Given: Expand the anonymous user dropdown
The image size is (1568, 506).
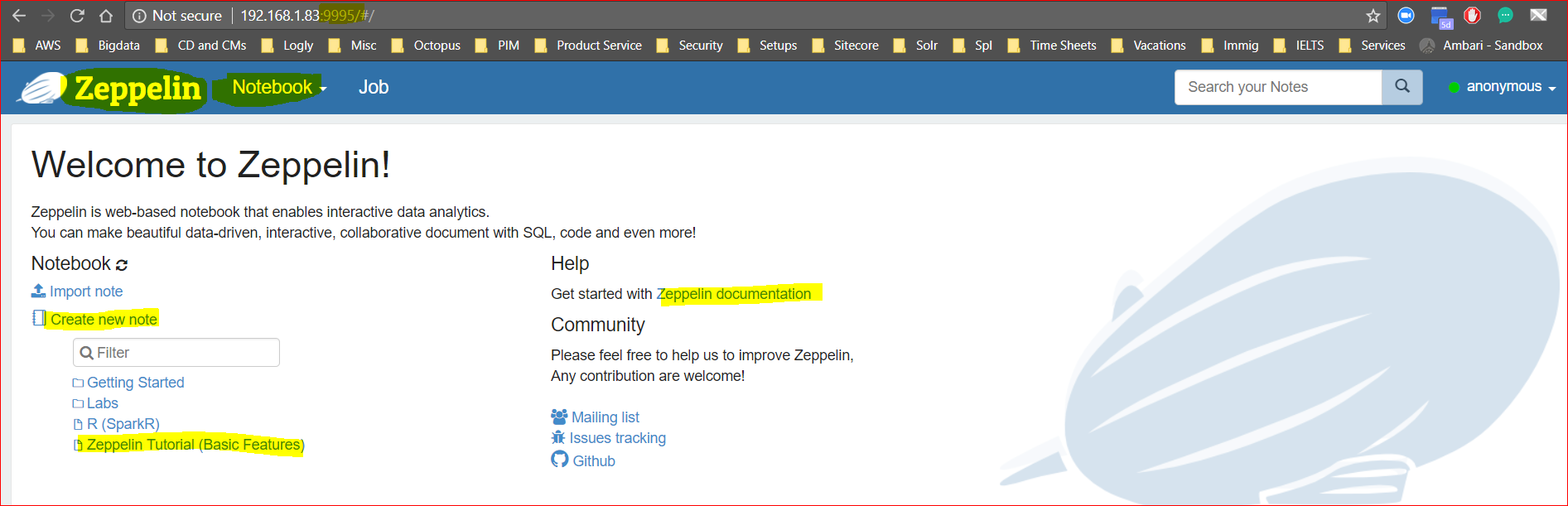Looking at the screenshot, I should coord(1502,87).
